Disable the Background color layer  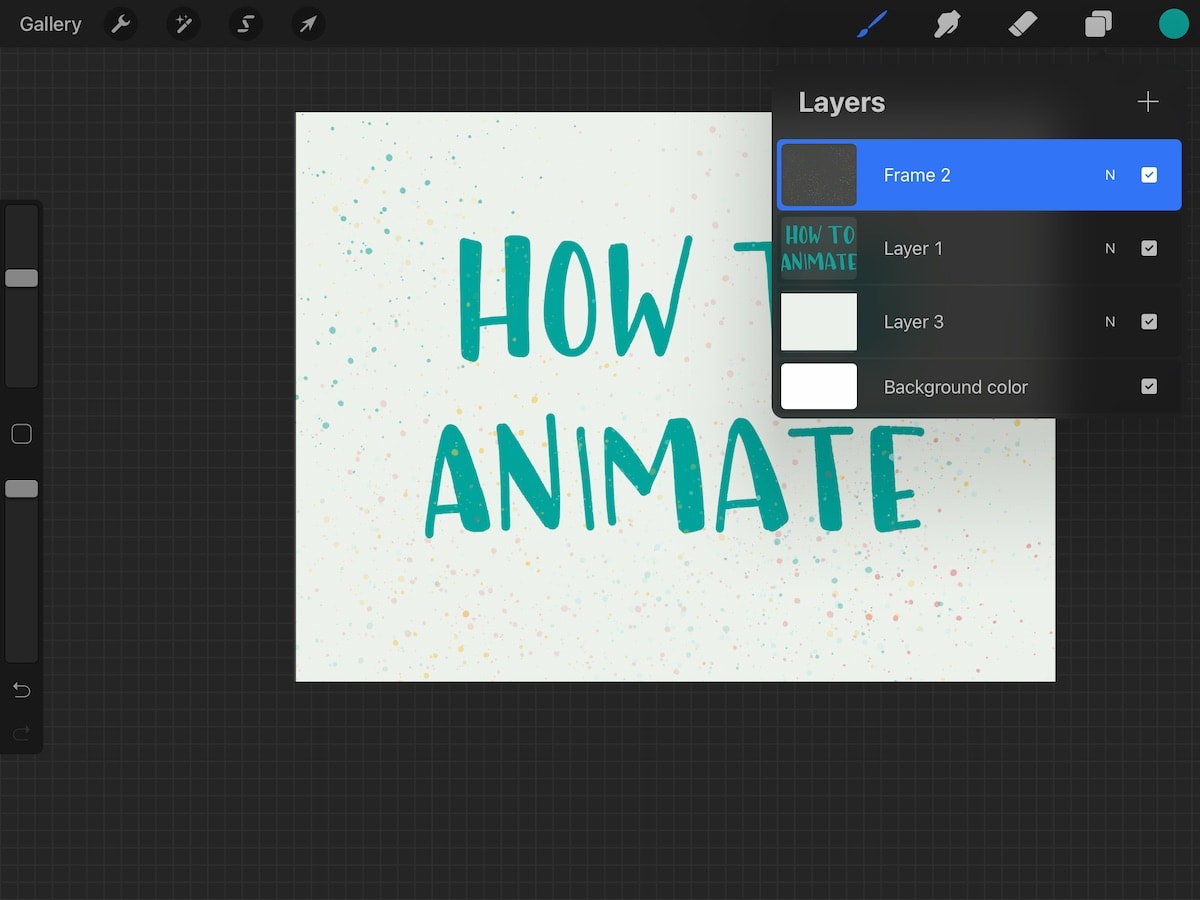click(1149, 386)
